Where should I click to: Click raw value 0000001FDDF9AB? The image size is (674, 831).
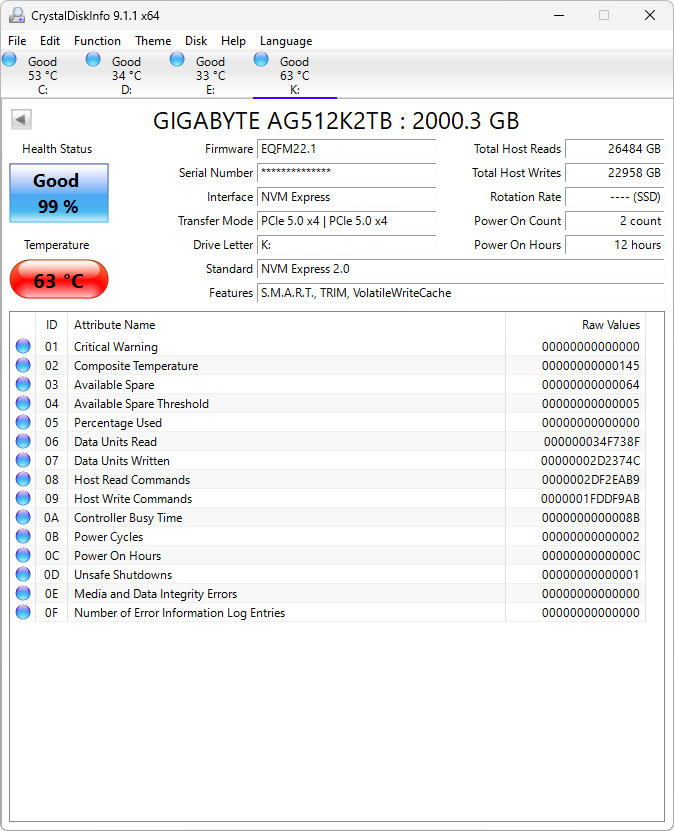pos(590,499)
